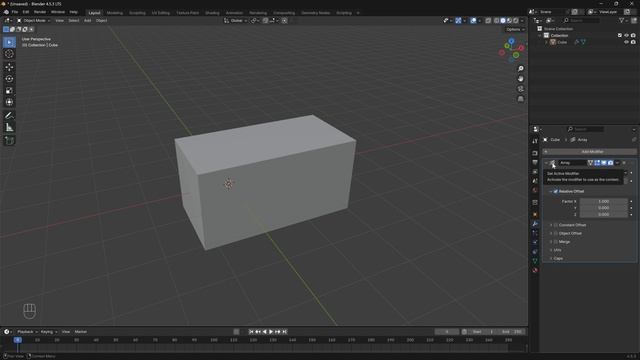Open the World properties tab
The height and width of the screenshot is (360, 640).
[535, 190]
